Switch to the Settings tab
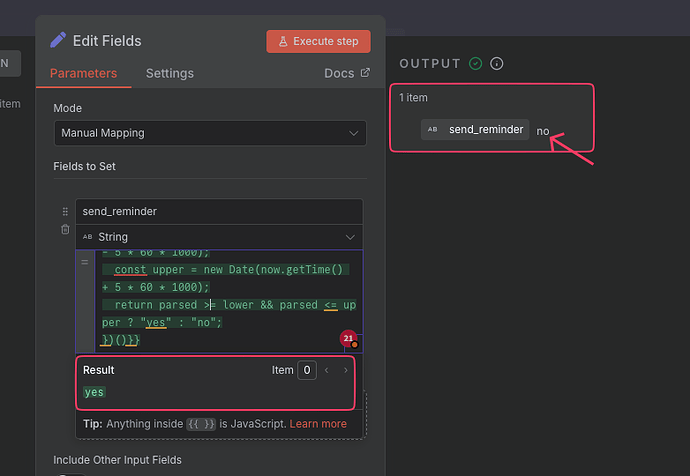The width and height of the screenshot is (690, 476). 170,73
